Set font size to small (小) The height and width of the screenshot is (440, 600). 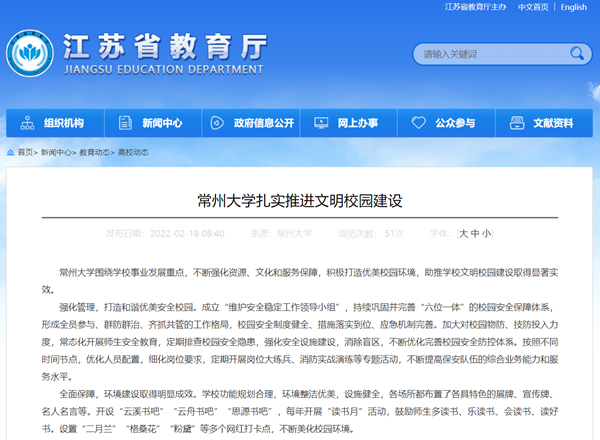(x=486, y=232)
